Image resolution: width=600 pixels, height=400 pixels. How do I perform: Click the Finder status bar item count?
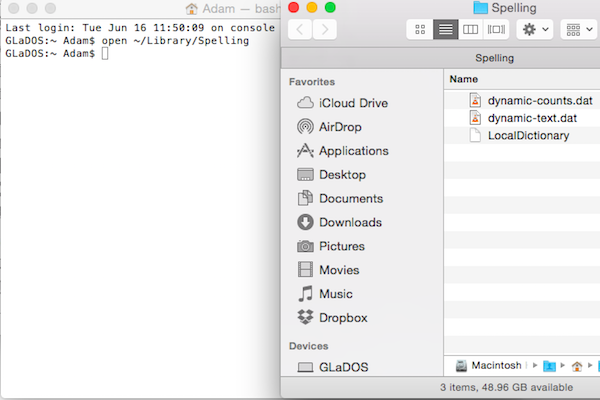click(506, 387)
